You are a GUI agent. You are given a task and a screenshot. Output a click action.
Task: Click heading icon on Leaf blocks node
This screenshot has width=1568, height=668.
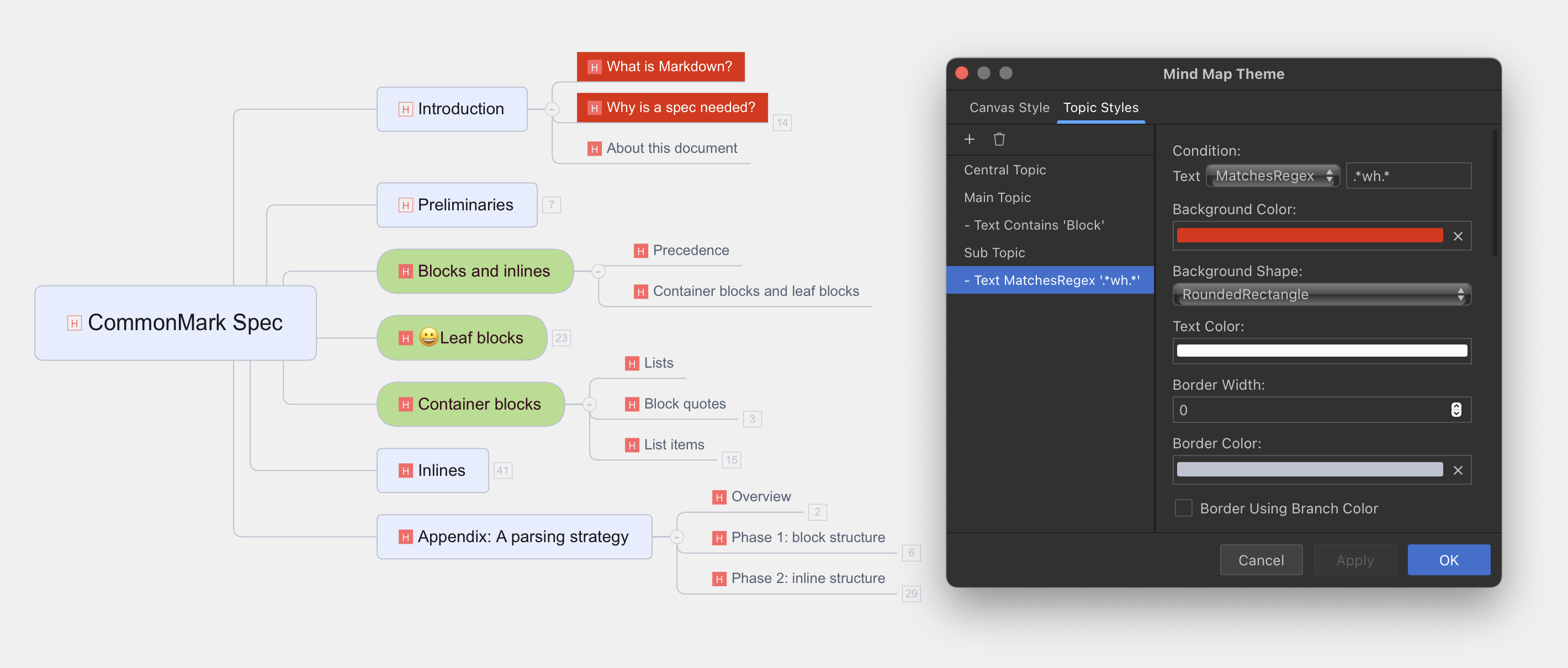tap(405, 338)
